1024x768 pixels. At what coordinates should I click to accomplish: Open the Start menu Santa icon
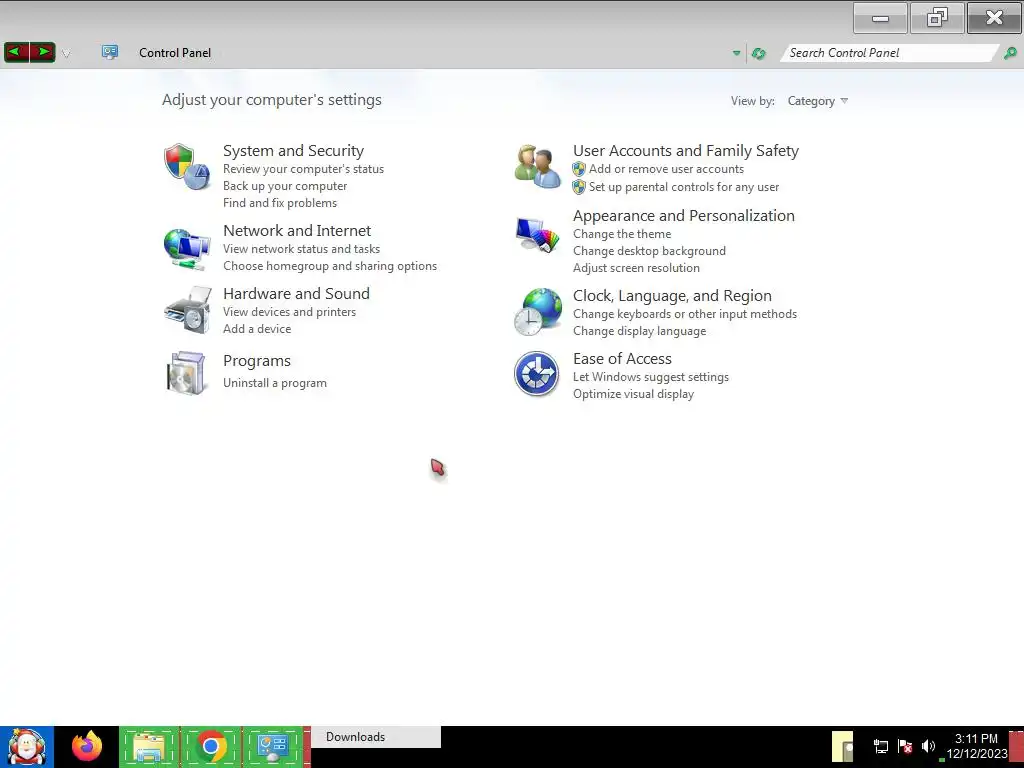click(27, 747)
